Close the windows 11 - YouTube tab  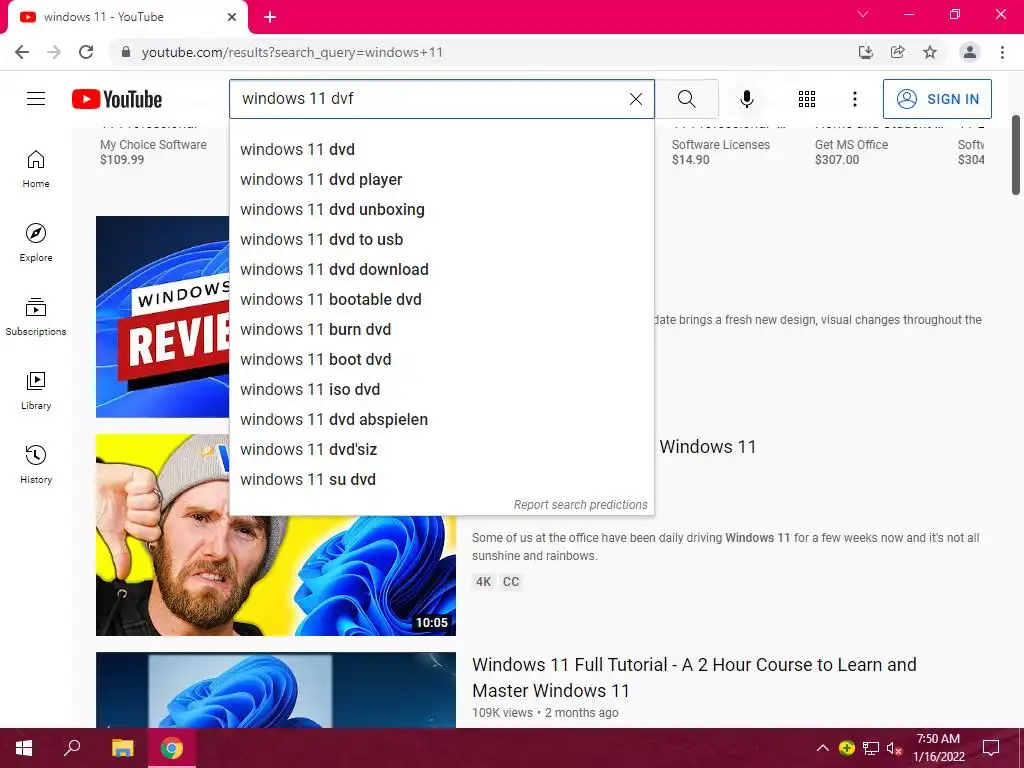(232, 17)
